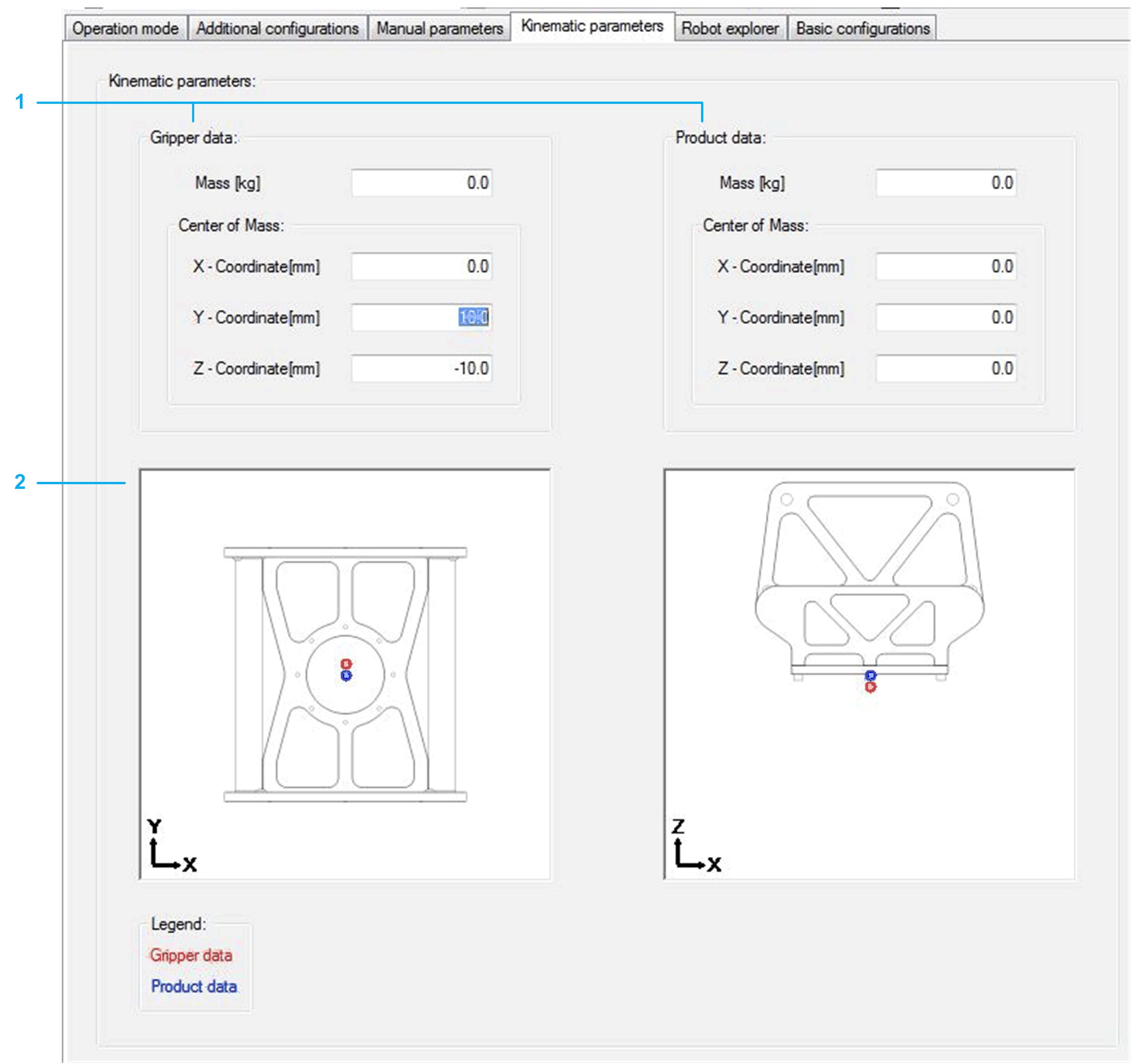
Task: Click the Product data Mass field
Action: [945, 183]
